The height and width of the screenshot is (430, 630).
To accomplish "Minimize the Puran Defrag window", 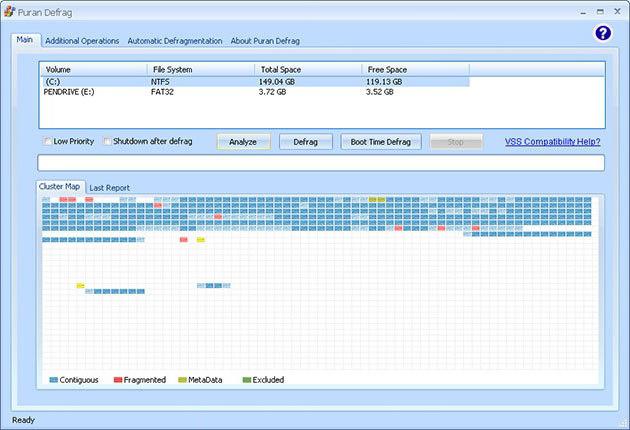I will pos(583,12).
